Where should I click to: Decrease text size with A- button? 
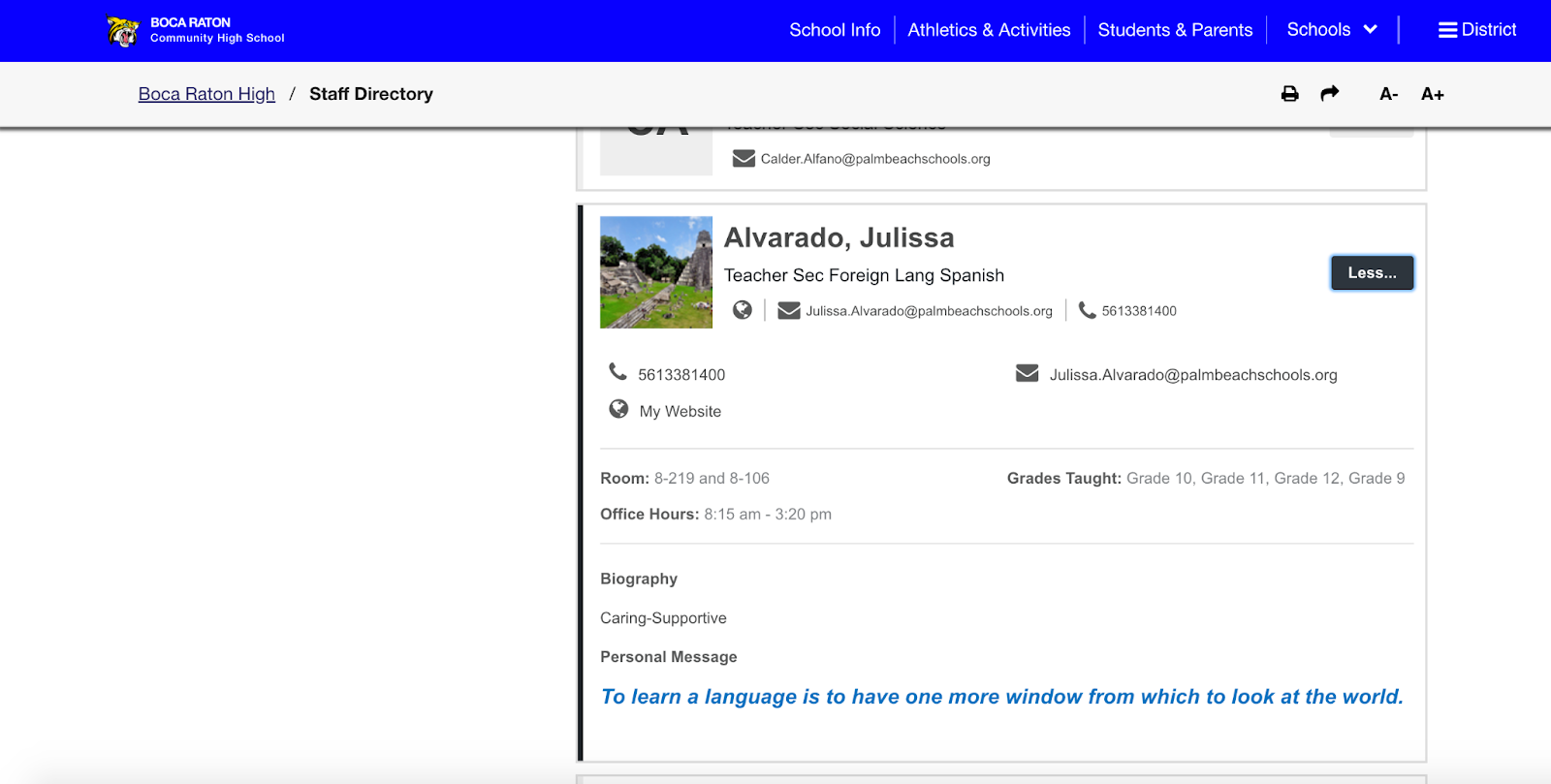(1388, 94)
